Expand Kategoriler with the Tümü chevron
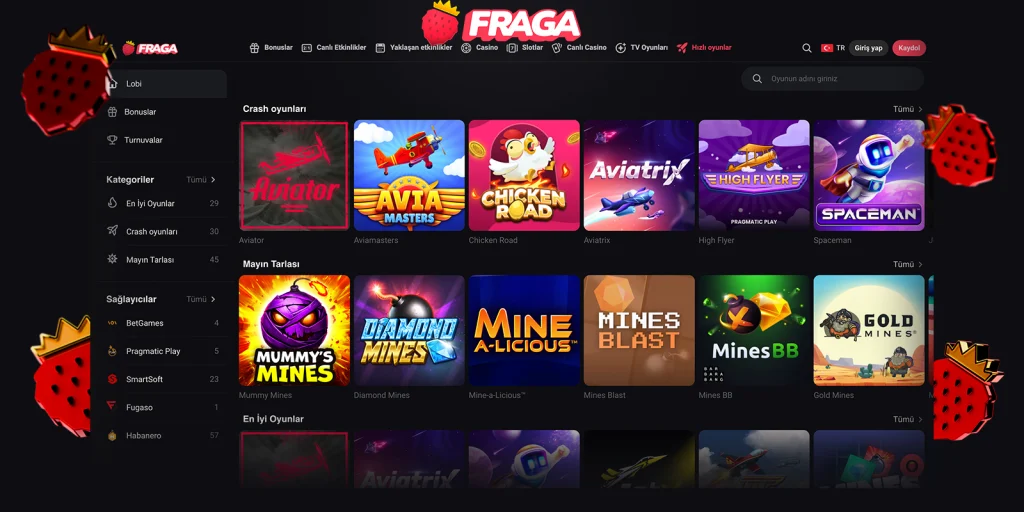This screenshot has height=512, width=1024. click(201, 180)
